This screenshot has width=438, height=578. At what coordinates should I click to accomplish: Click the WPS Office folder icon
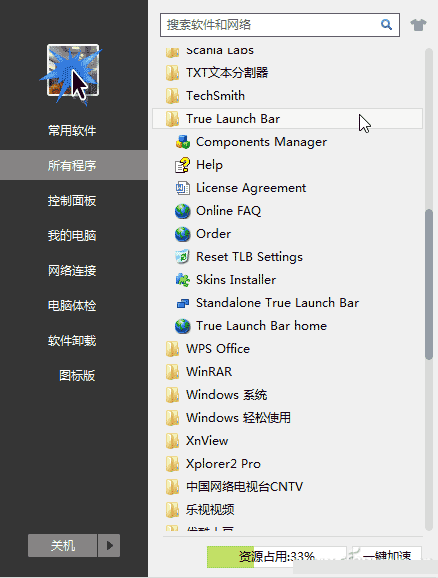tap(172, 349)
